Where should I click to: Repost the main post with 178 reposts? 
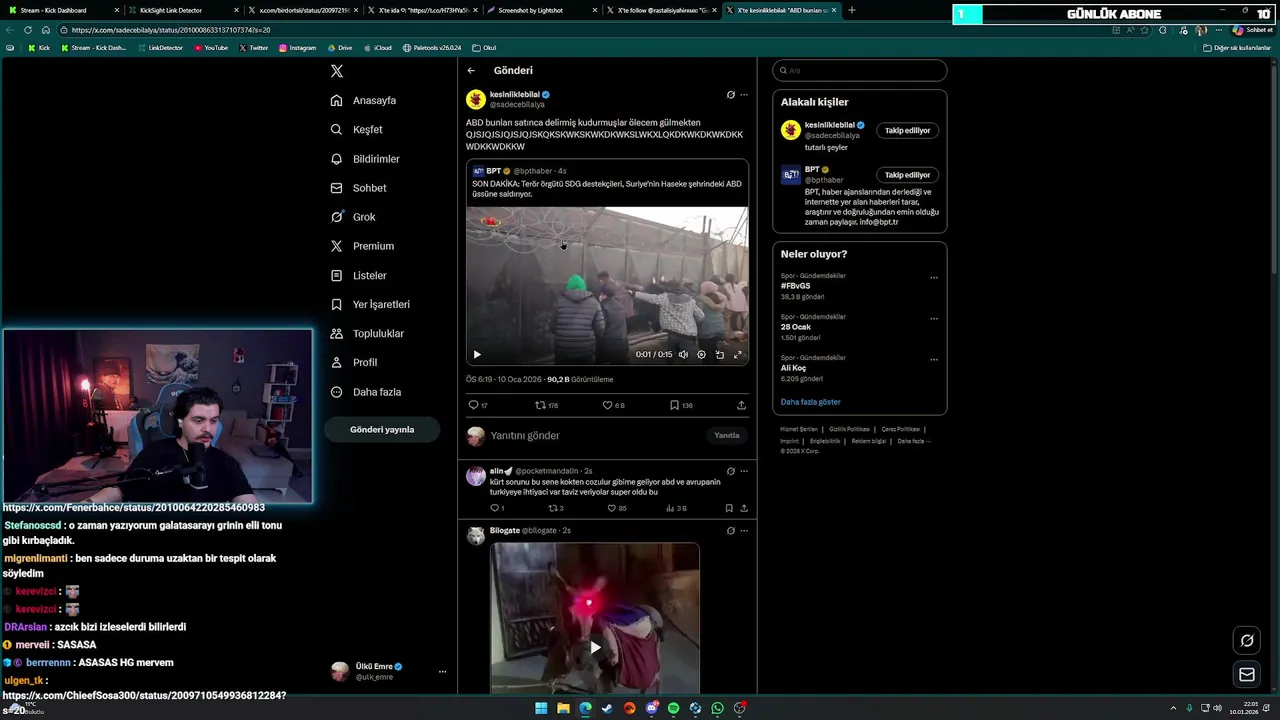click(x=547, y=405)
